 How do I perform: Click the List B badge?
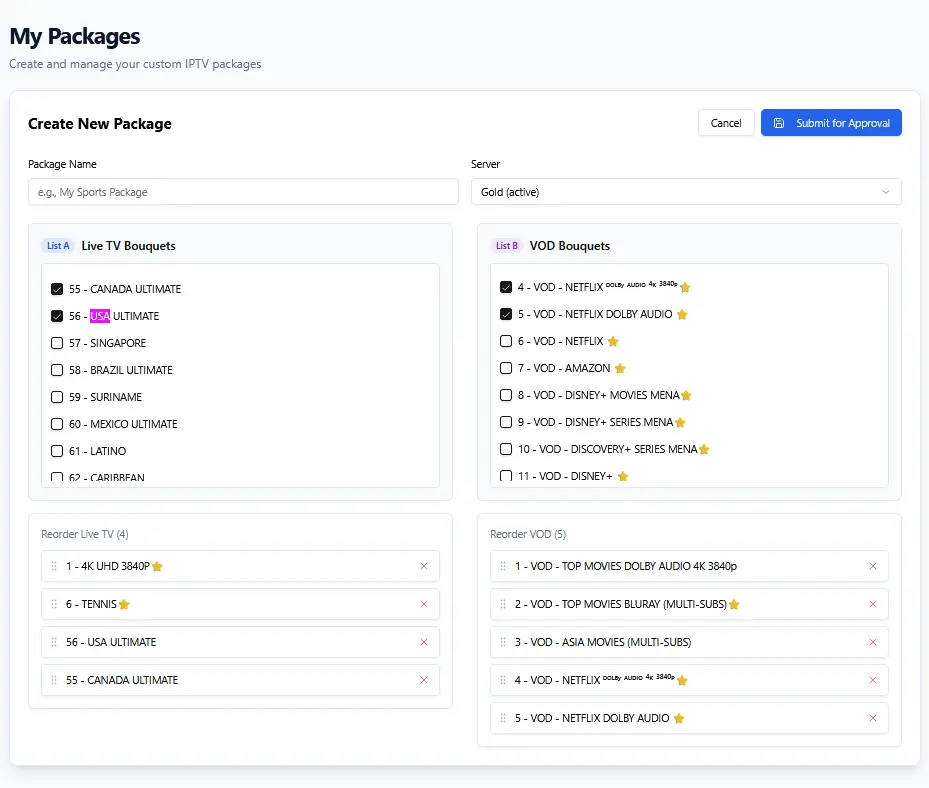click(x=507, y=246)
